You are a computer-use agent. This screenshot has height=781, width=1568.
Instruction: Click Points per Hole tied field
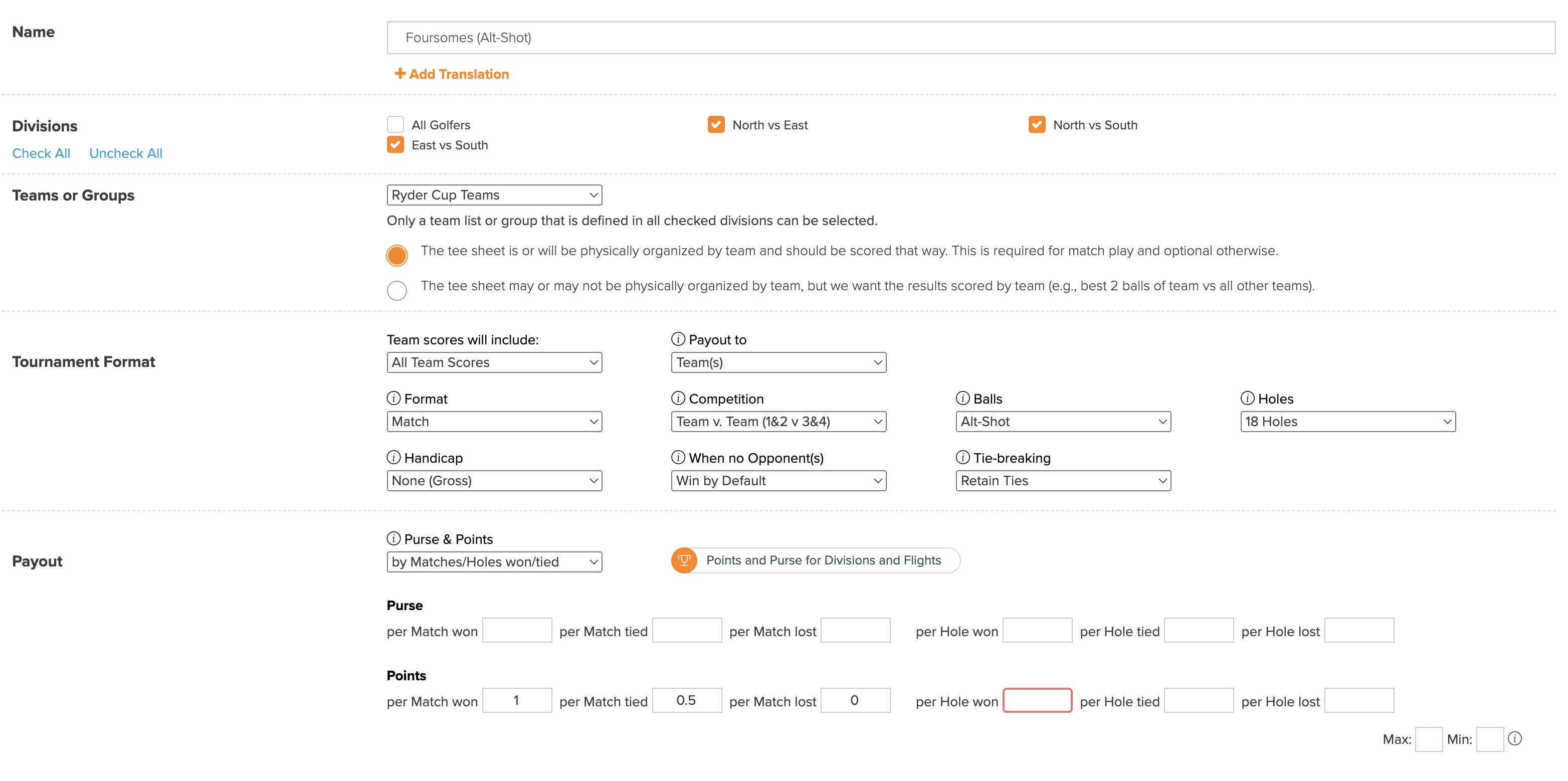click(x=1199, y=700)
